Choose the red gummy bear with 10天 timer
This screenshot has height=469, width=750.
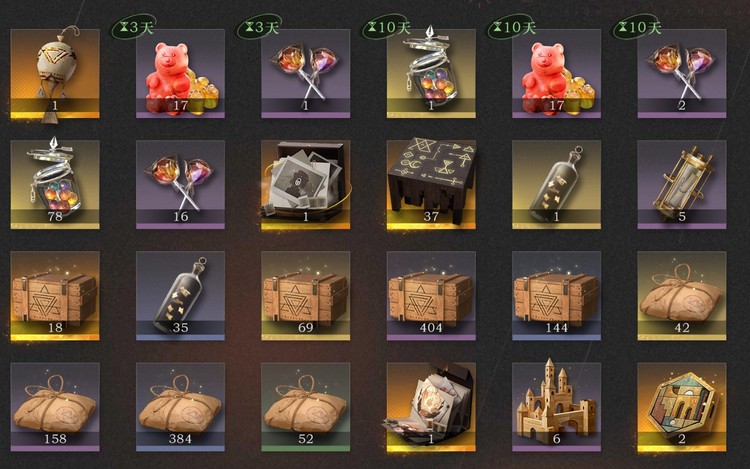[x=556, y=73]
